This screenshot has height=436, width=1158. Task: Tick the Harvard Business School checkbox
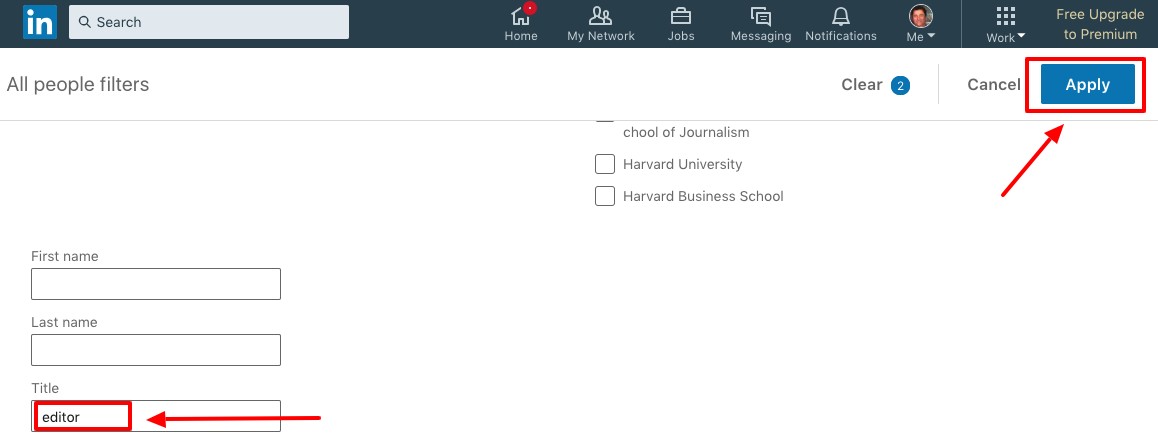point(605,196)
